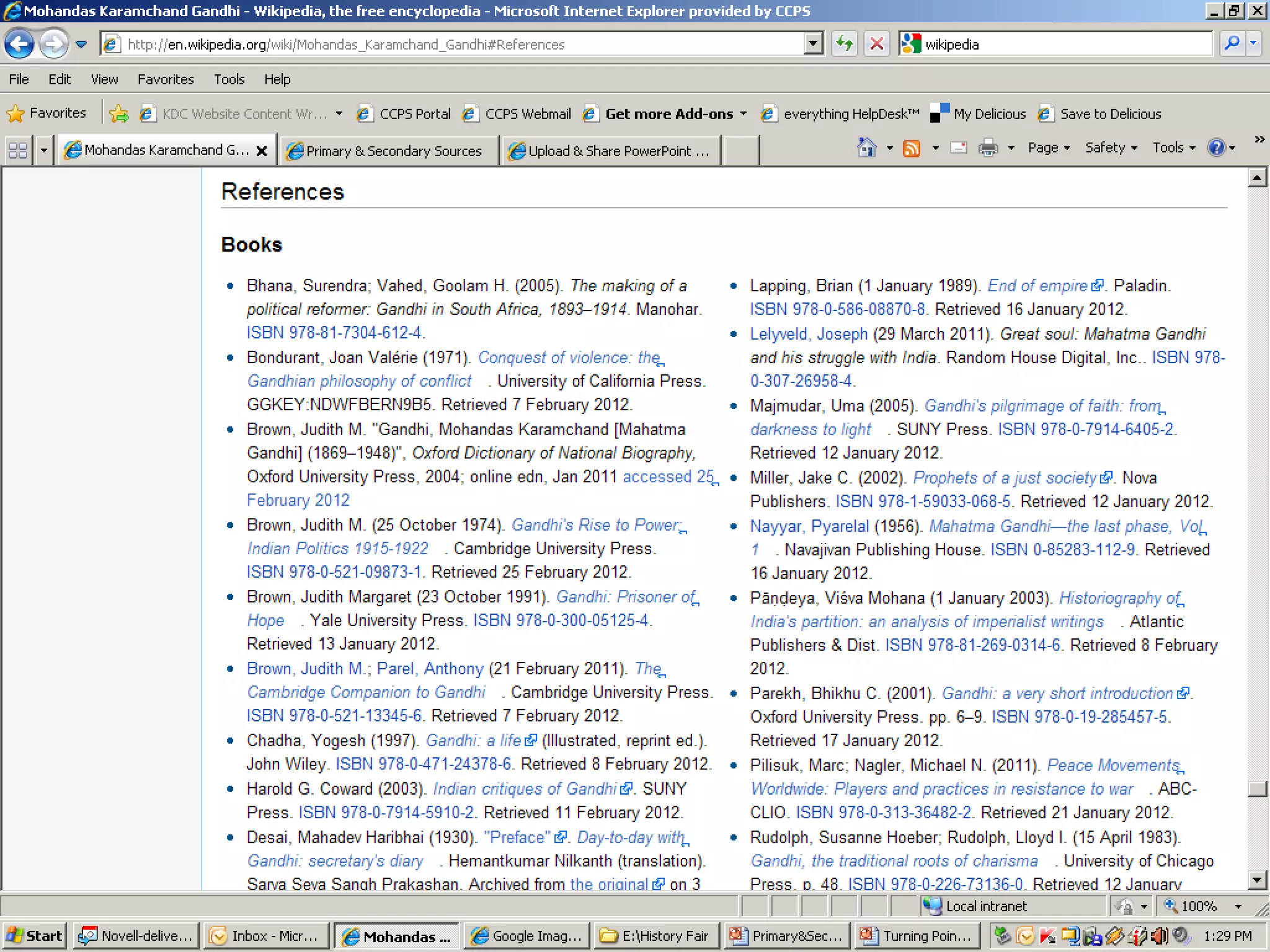The height and width of the screenshot is (952, 1270).
Task: Click the browser Back arrow button
Action: (x=19, y=44)
